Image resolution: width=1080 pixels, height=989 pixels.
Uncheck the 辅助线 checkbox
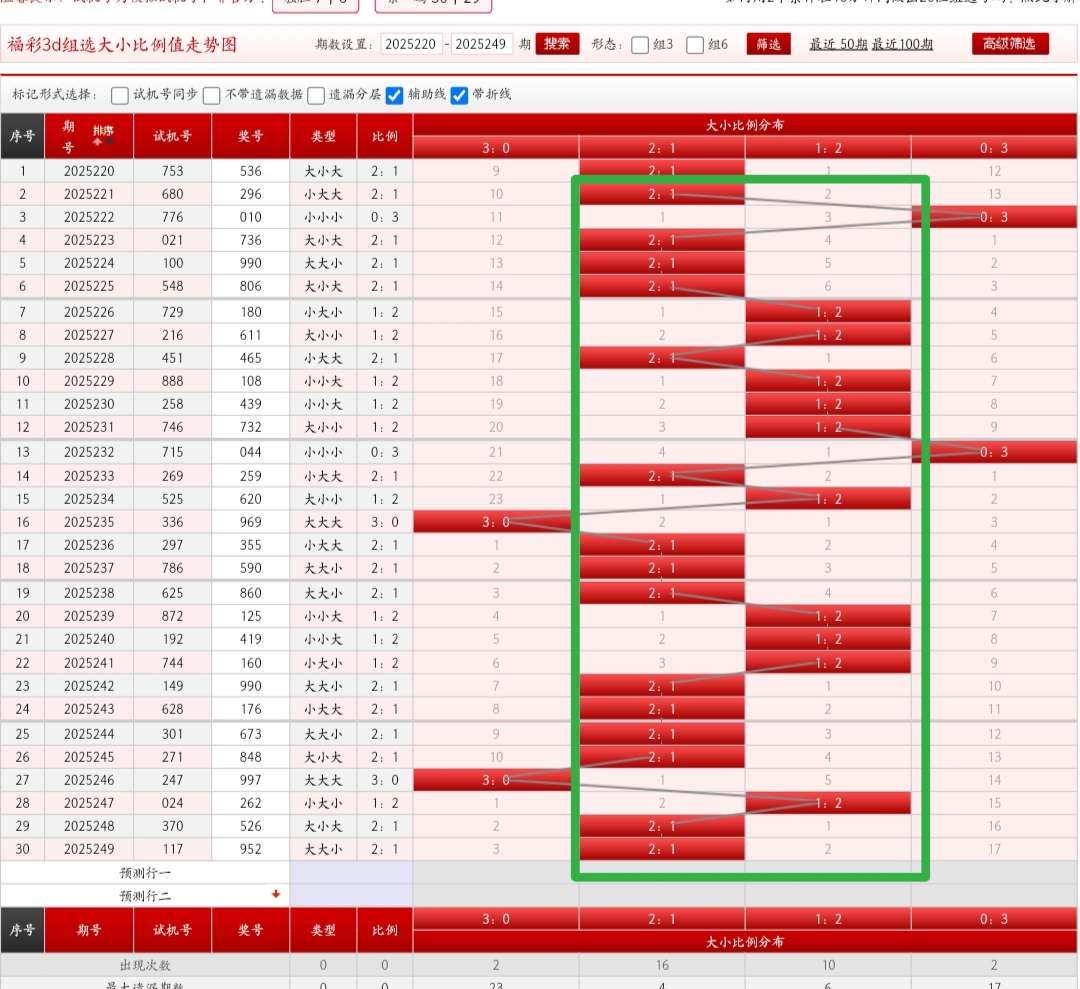(x=394, y=95)
